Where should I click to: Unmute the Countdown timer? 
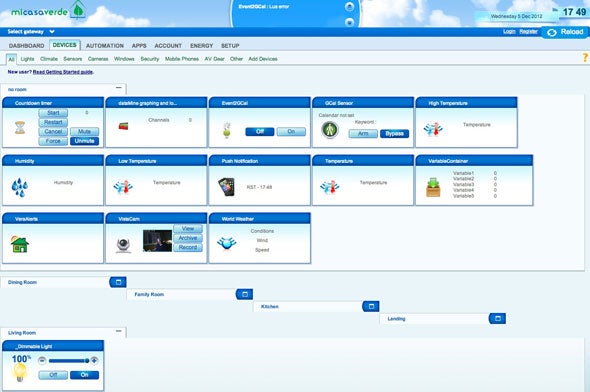point(85,141)
